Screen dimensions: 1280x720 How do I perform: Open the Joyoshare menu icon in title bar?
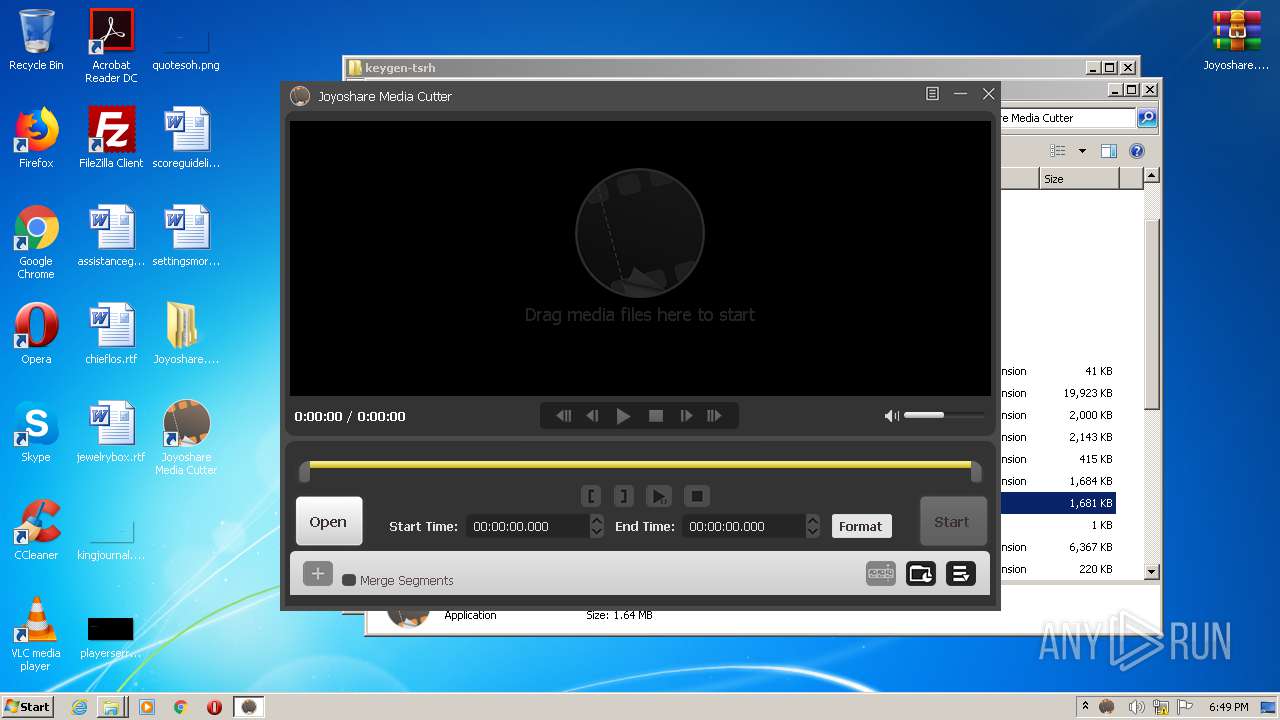pos(932,94)
